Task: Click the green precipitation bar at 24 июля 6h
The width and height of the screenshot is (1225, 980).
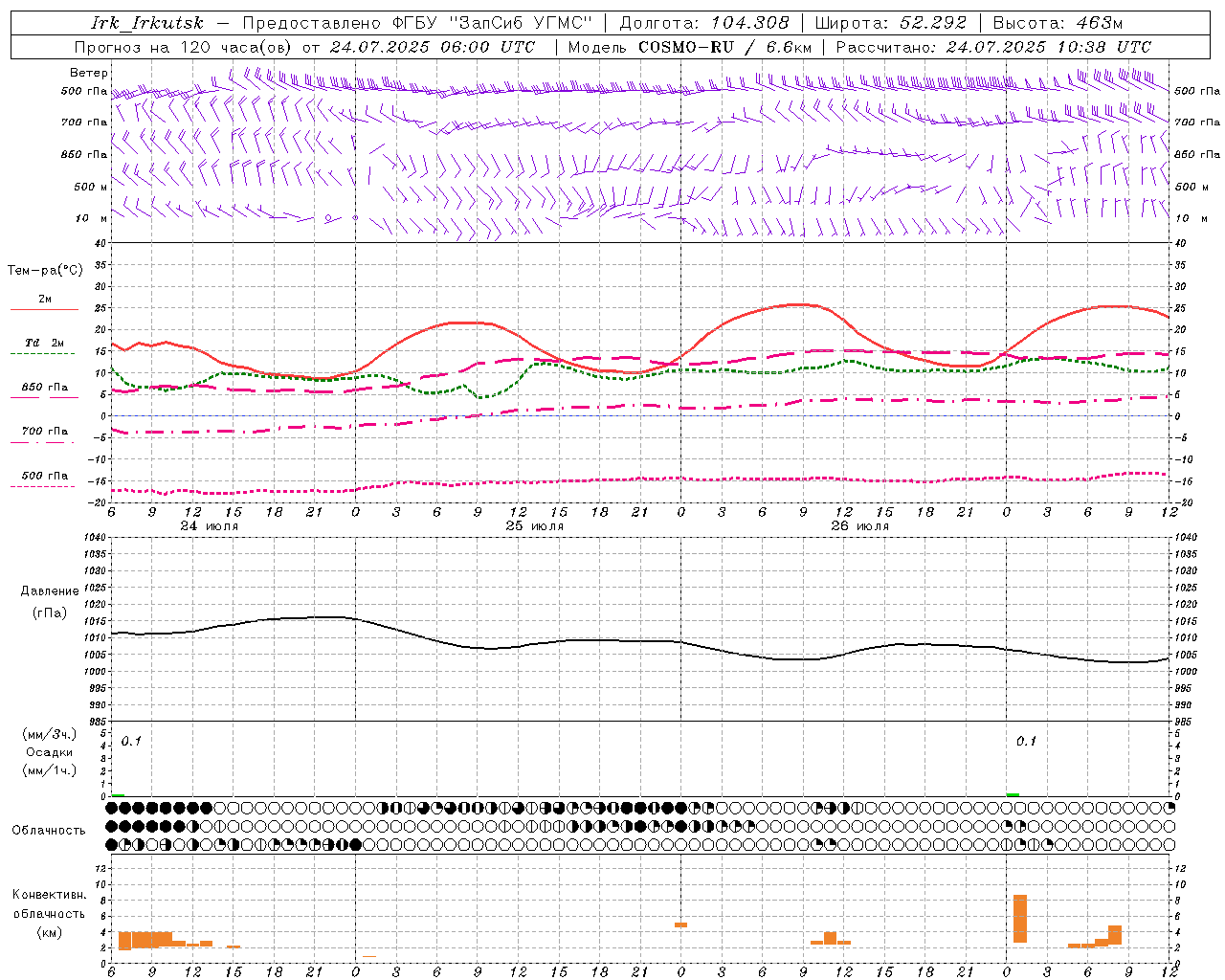Action: tap(118, 794)
